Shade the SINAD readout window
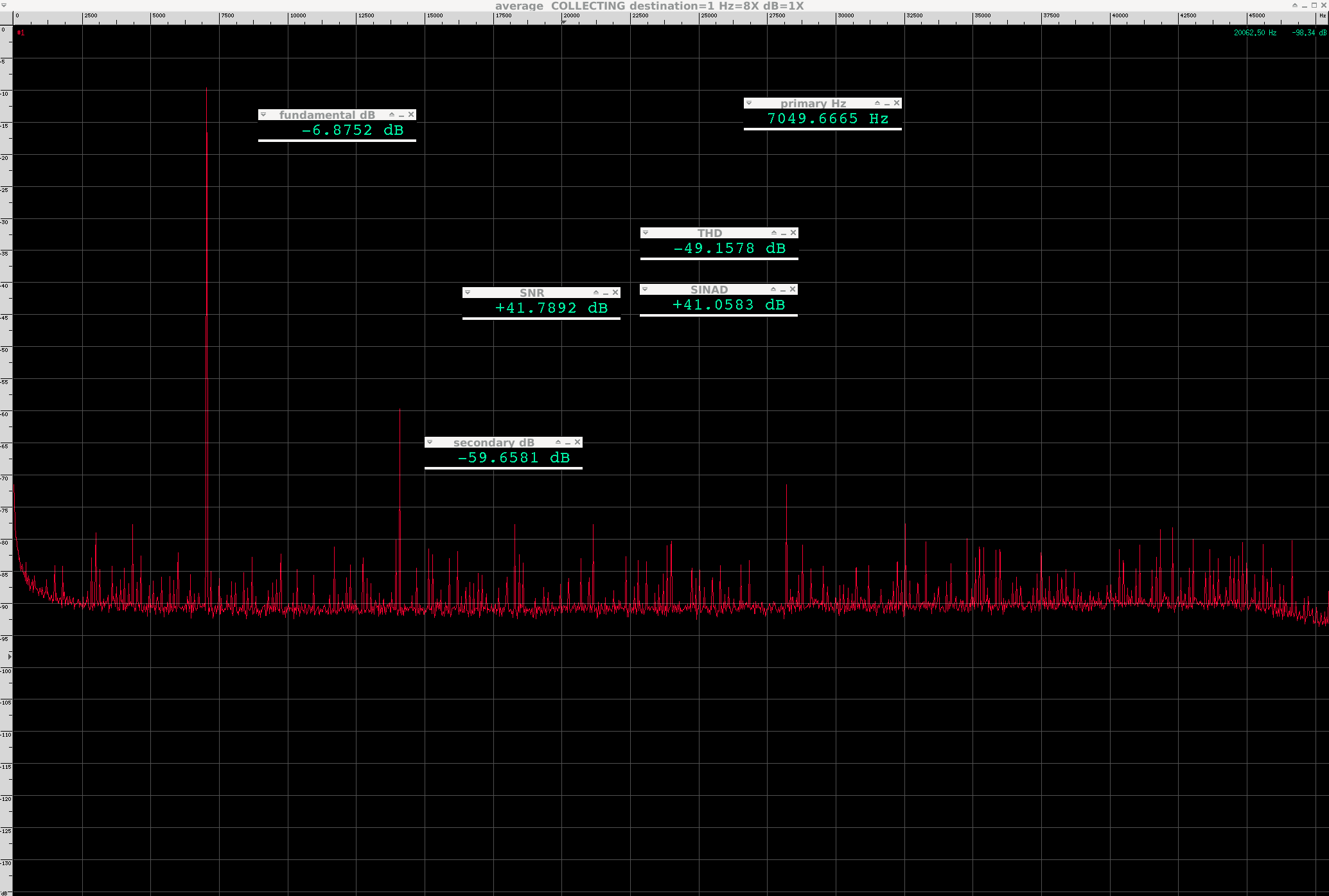This screenshot has width=1329, height=896. 773,290
